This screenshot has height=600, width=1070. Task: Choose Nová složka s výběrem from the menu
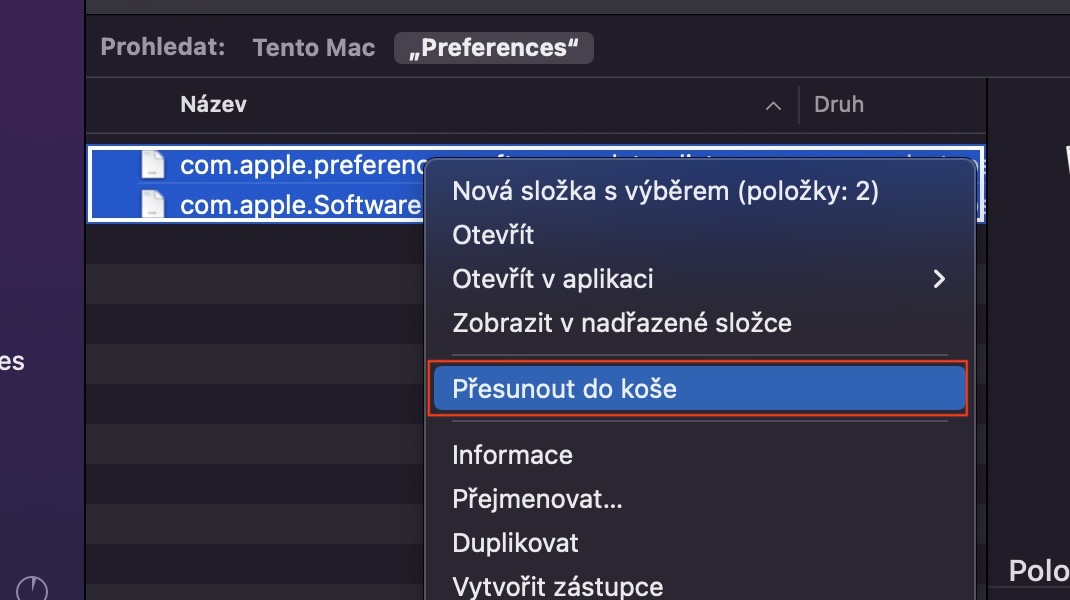pos(665,191)
